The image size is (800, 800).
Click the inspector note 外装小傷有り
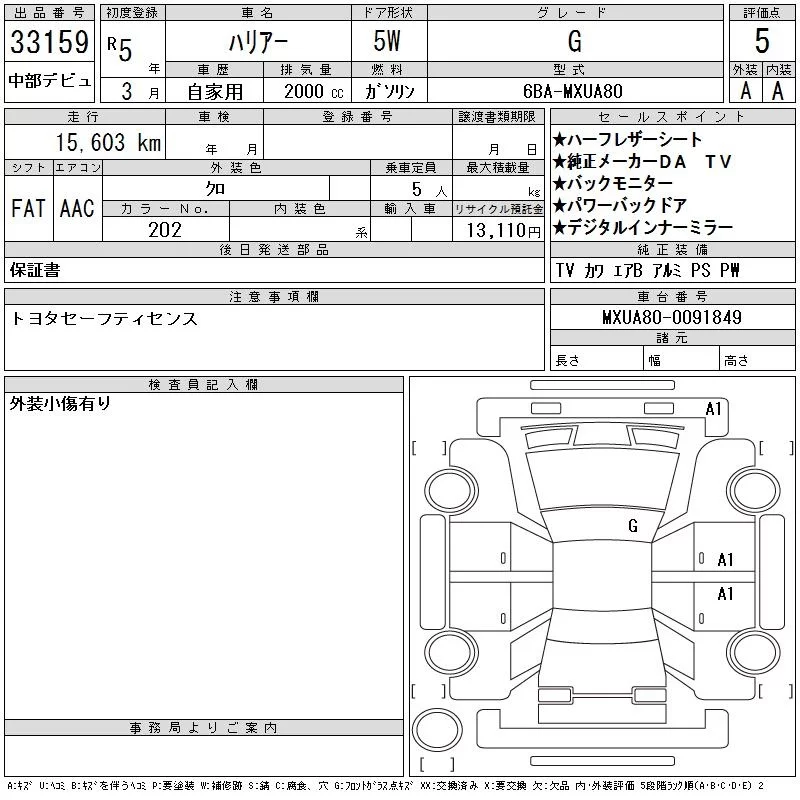[x=60, y=404]
